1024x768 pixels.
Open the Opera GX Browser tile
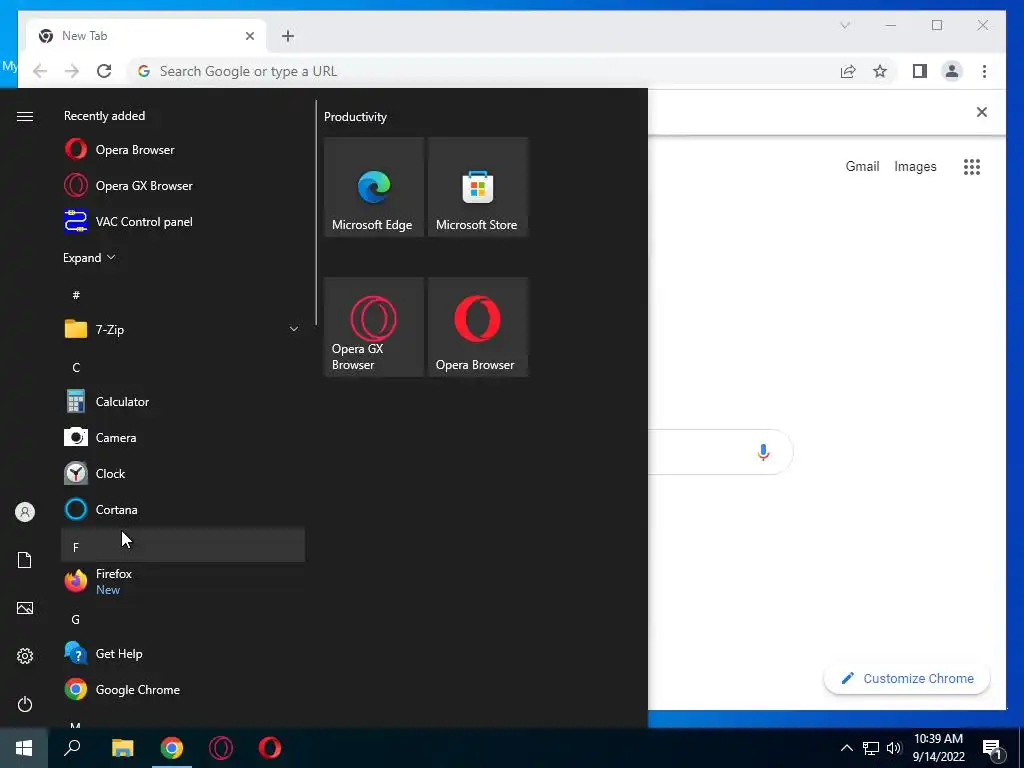(x=374, y=327)
